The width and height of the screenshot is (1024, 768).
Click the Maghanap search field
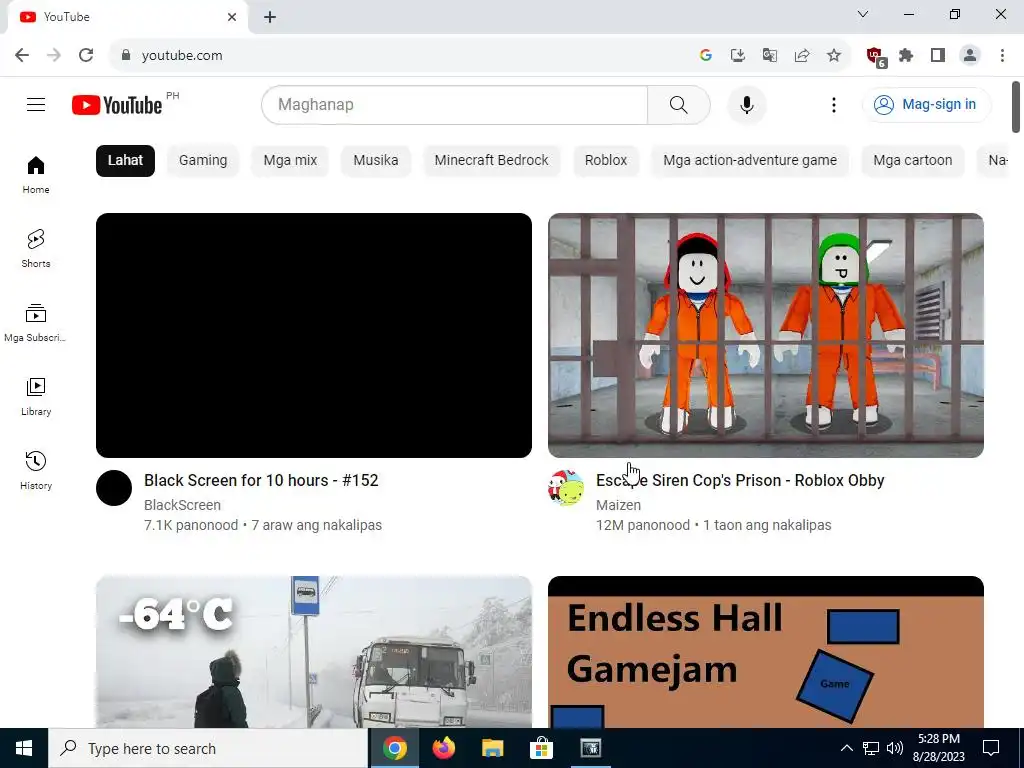pyautogui.click(x=455, y=104)
